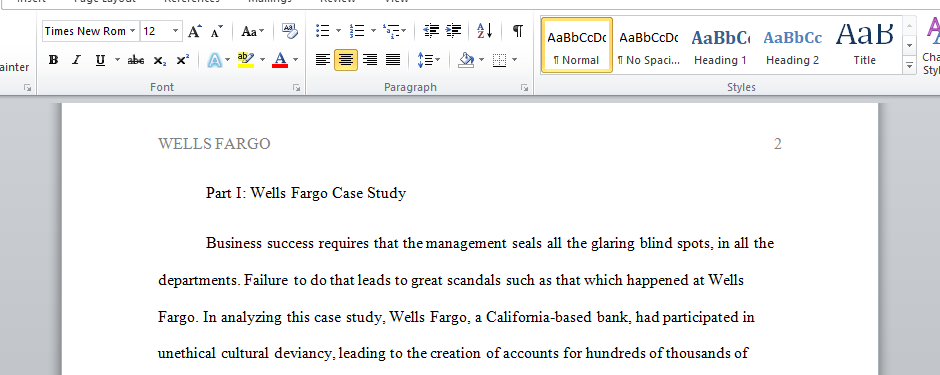Open the Font dialog launcher
The image size is (940, 375).
pyautogui.click(x=296, y=87)
